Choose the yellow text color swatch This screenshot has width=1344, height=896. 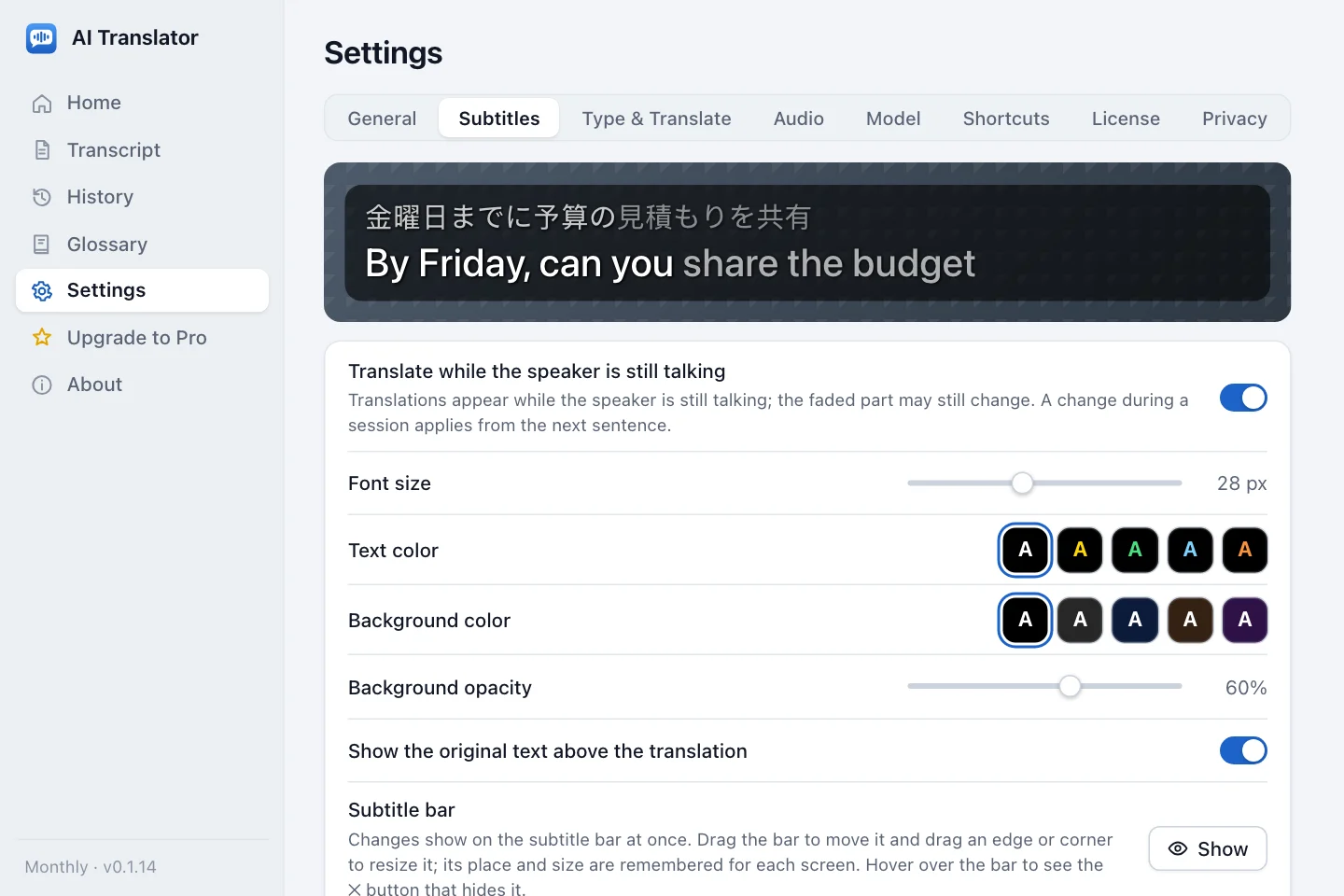[1080, 550]
